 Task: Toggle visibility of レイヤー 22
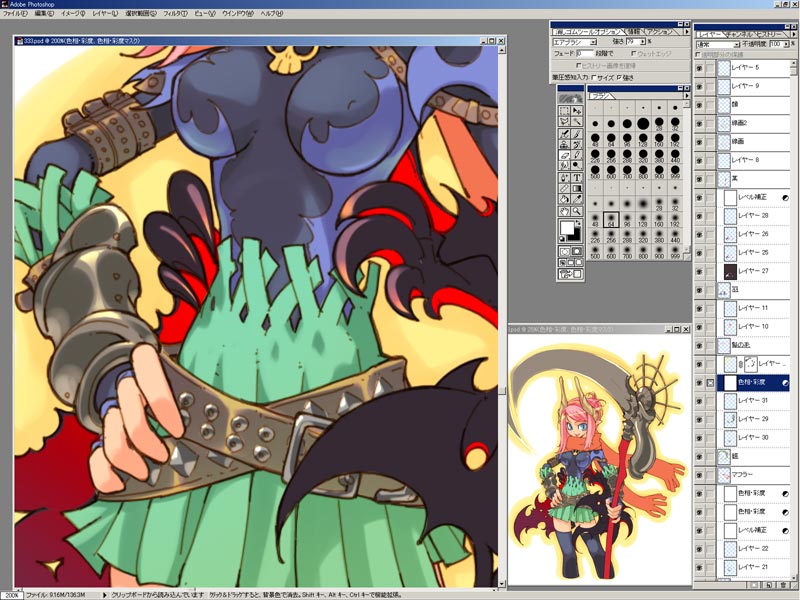click(699, 549)
